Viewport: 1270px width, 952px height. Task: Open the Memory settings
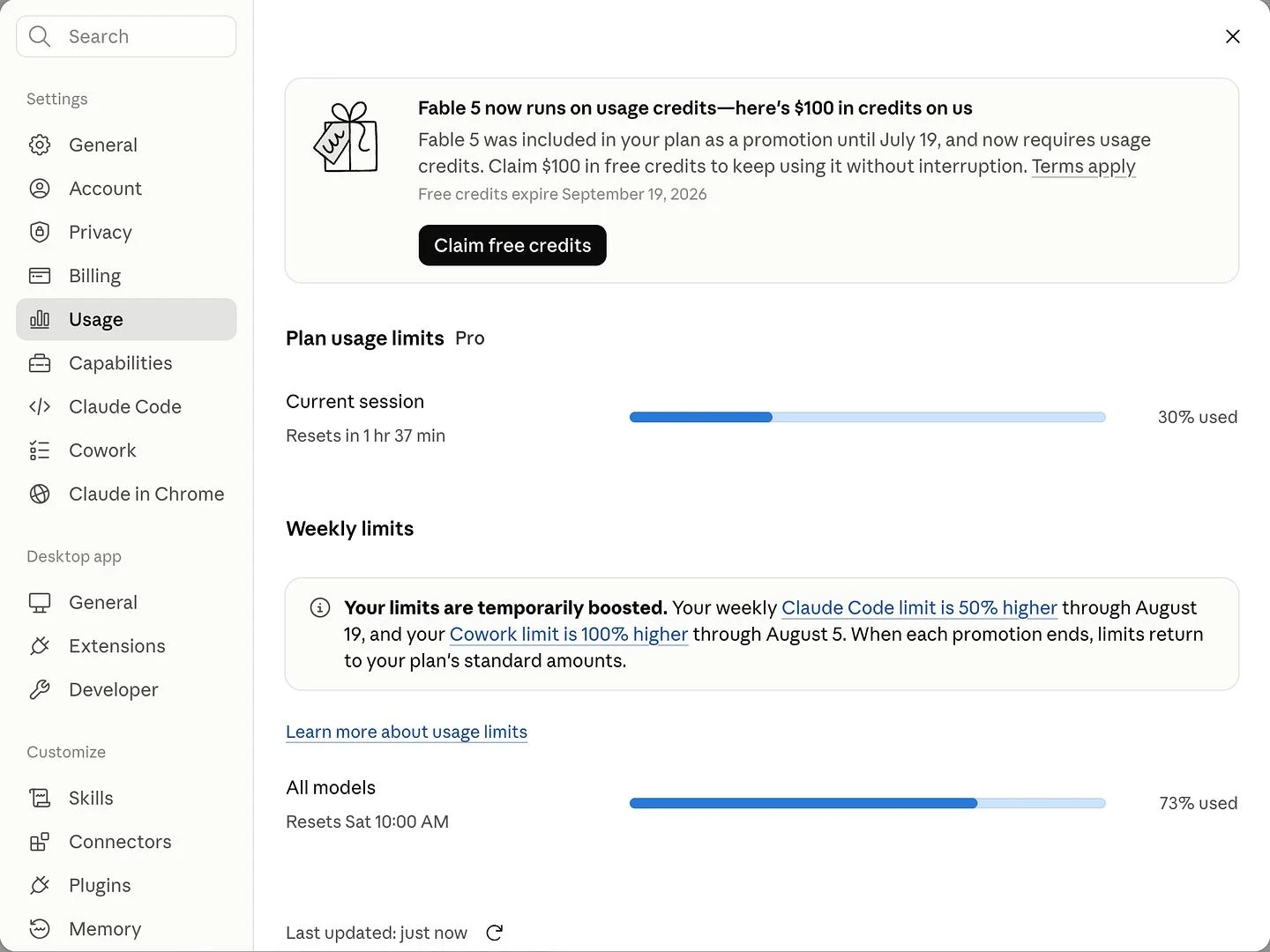point(126,929)
